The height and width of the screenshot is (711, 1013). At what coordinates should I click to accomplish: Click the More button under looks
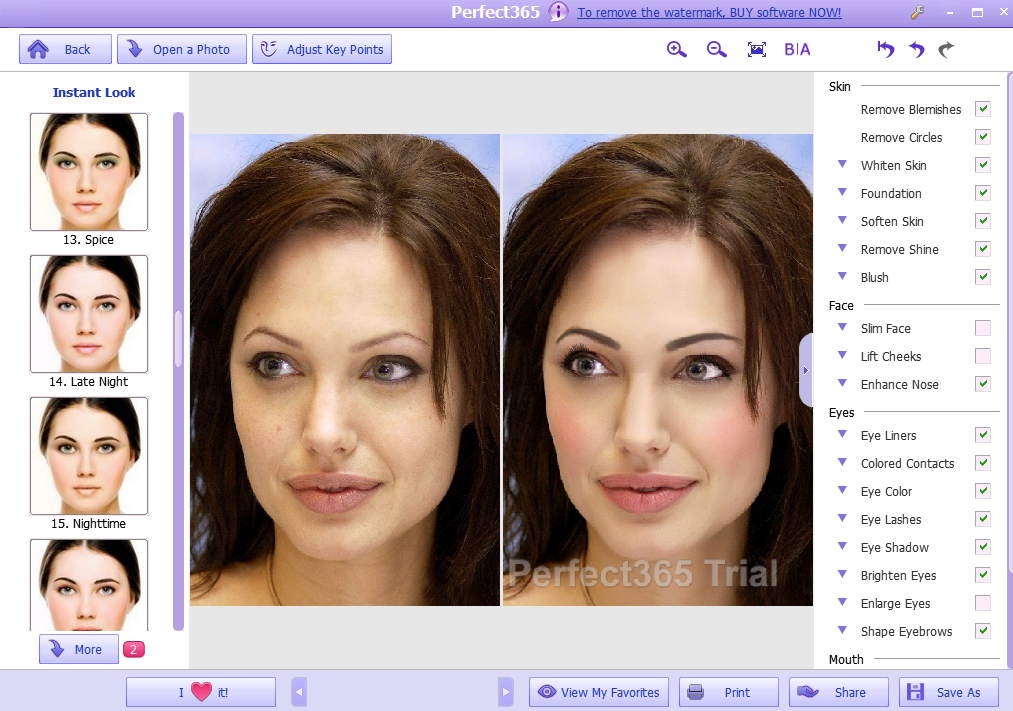79,649
